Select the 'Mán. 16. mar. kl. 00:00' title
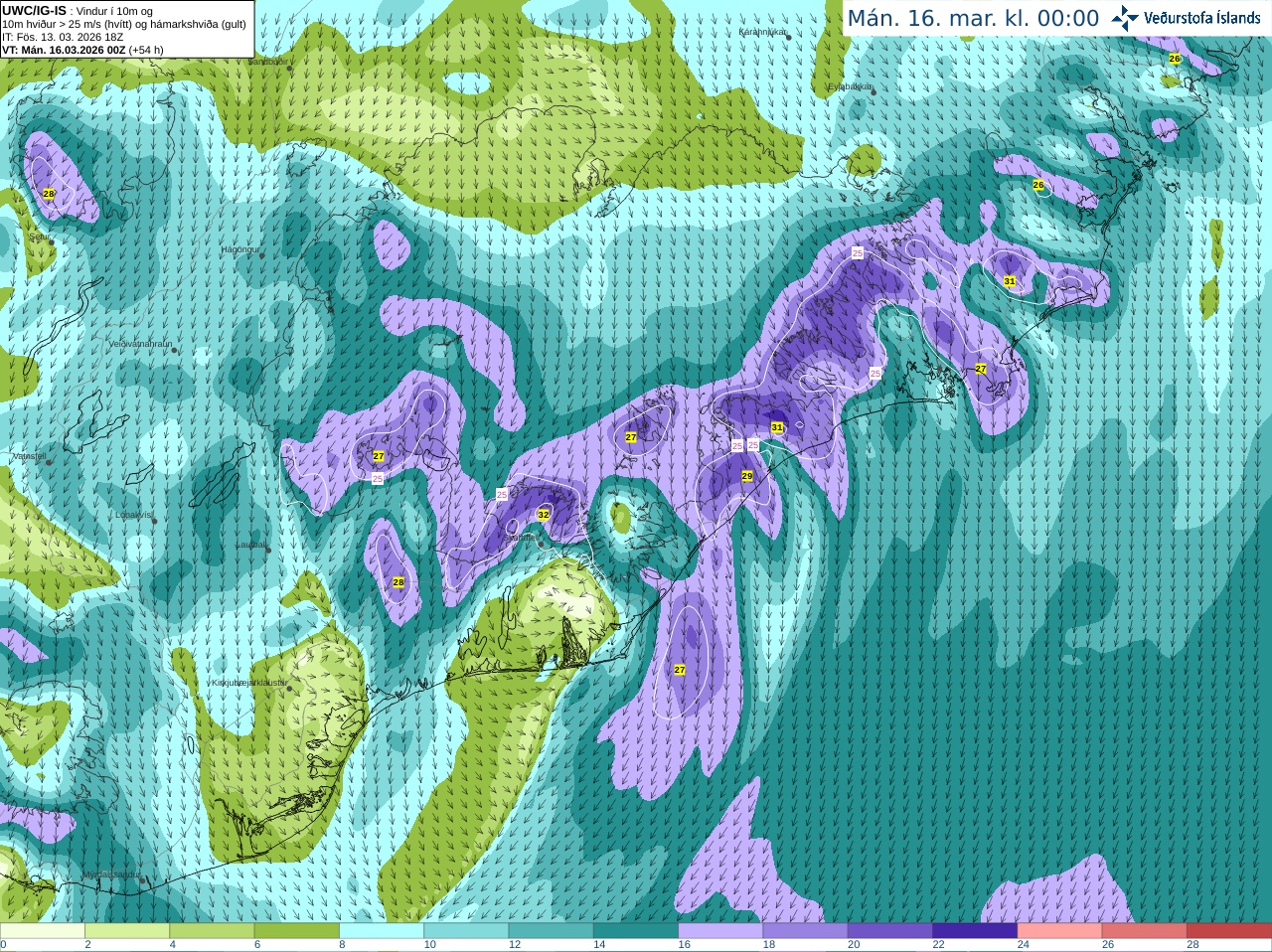1272x952 pixels. [x=973, y=18]
